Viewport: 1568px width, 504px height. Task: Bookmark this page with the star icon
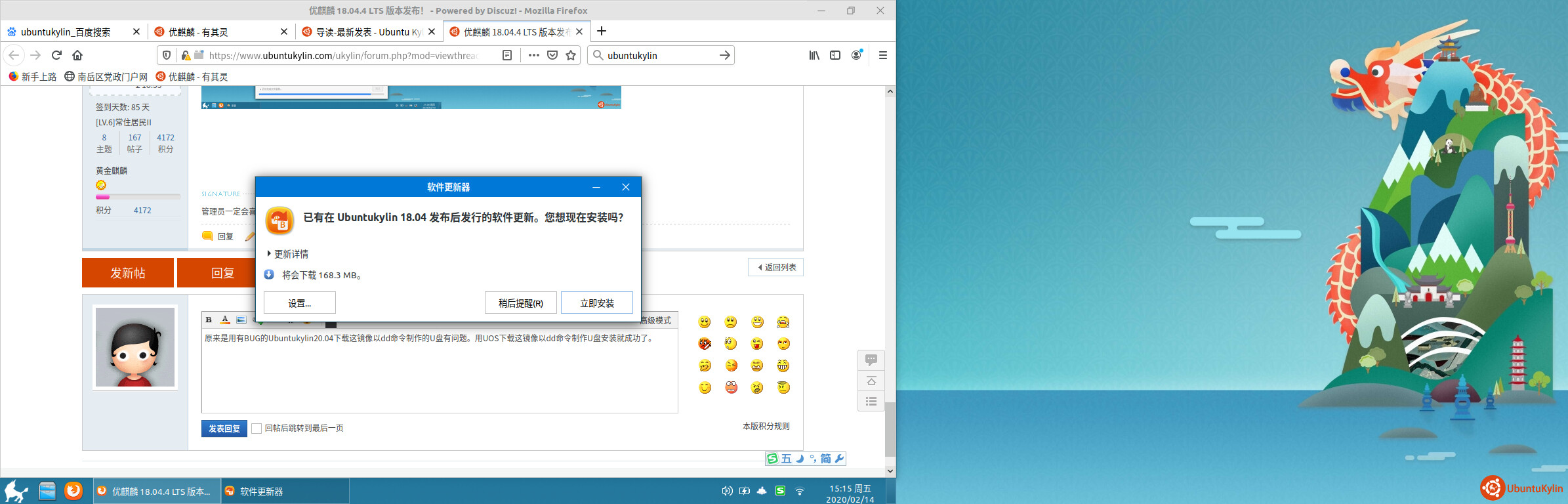pos(571,55)
